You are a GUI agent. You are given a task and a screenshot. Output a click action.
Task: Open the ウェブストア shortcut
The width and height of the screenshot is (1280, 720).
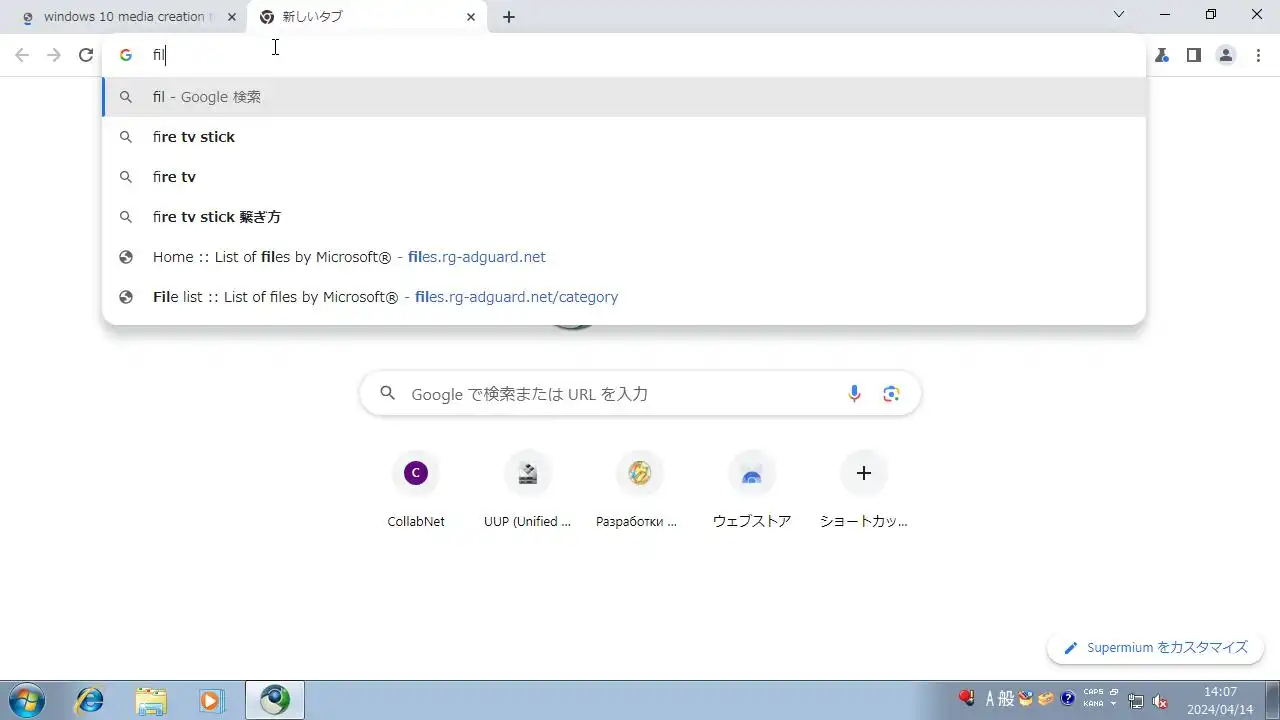[752, 489]
